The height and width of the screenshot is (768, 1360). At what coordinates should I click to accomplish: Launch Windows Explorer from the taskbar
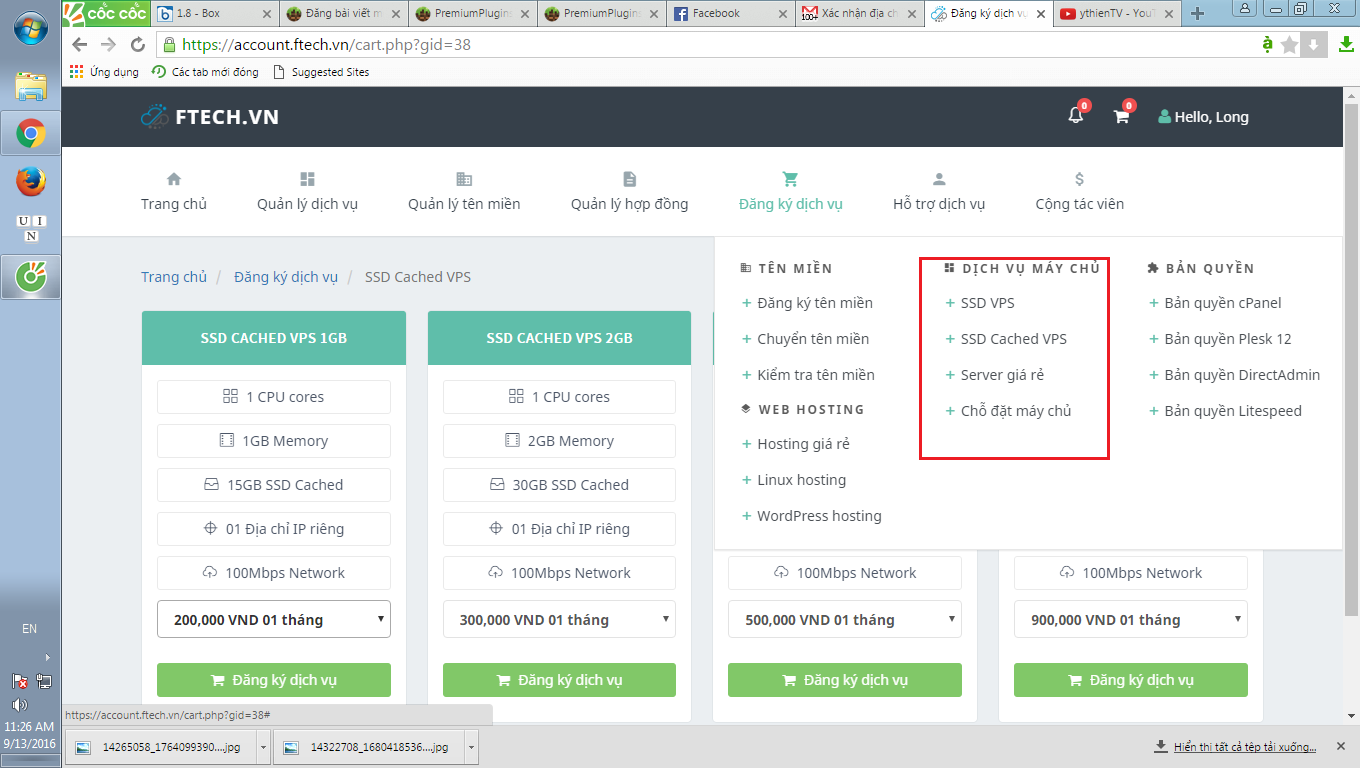click(31, 87)
